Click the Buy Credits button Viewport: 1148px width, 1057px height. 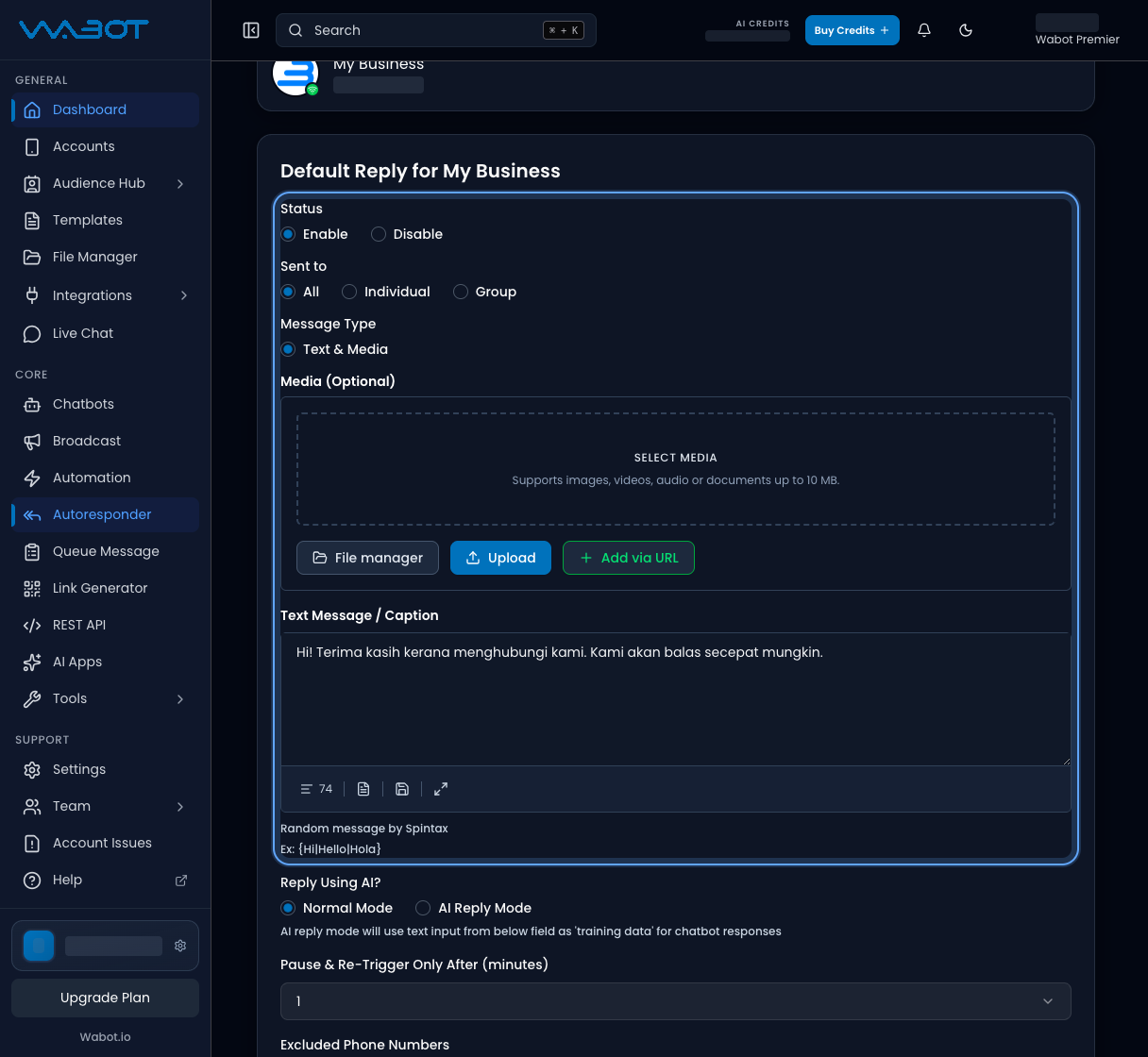pos(852,30)
